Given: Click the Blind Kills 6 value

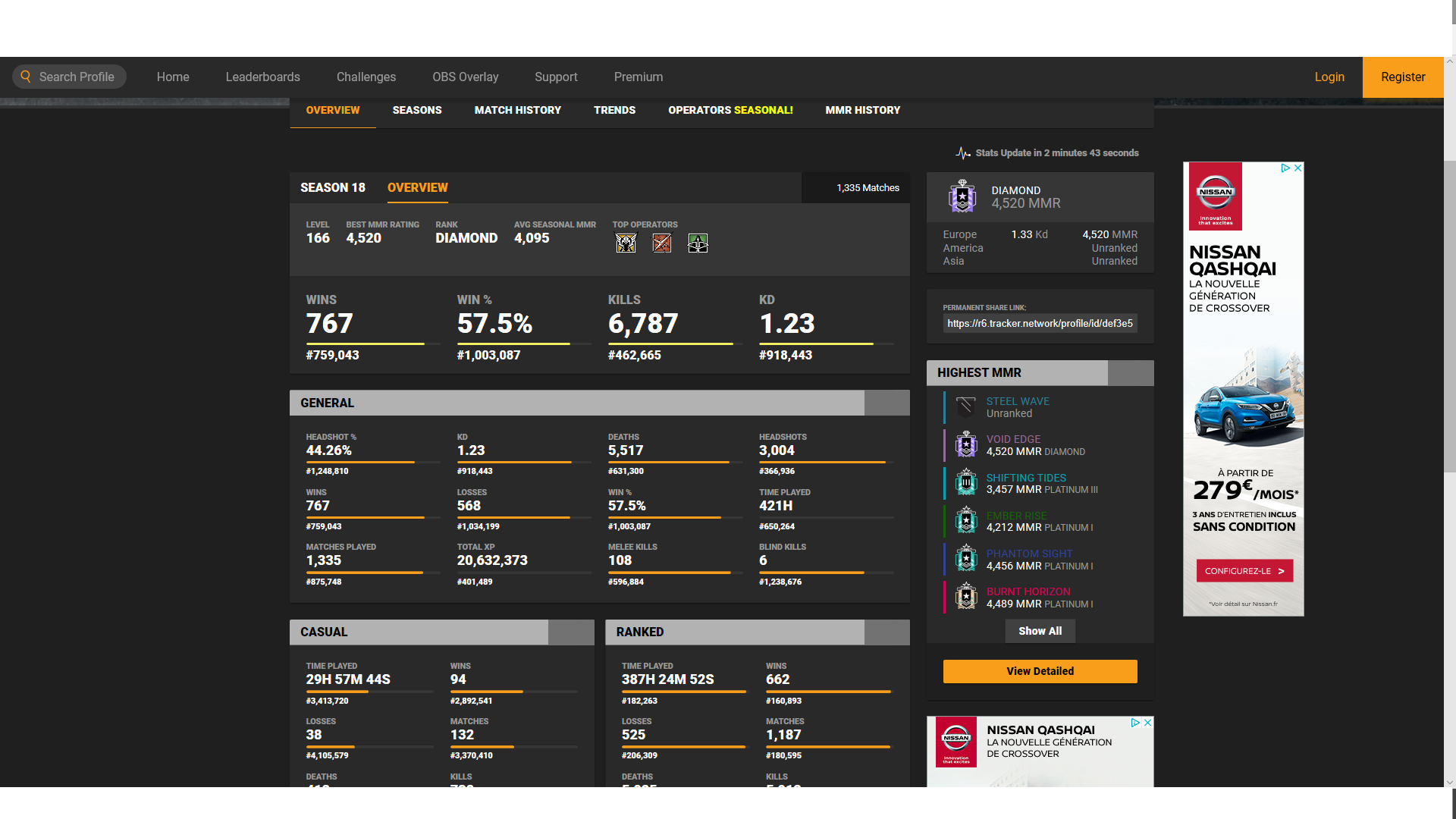Looking at the screenshot, I should [763, 560].
